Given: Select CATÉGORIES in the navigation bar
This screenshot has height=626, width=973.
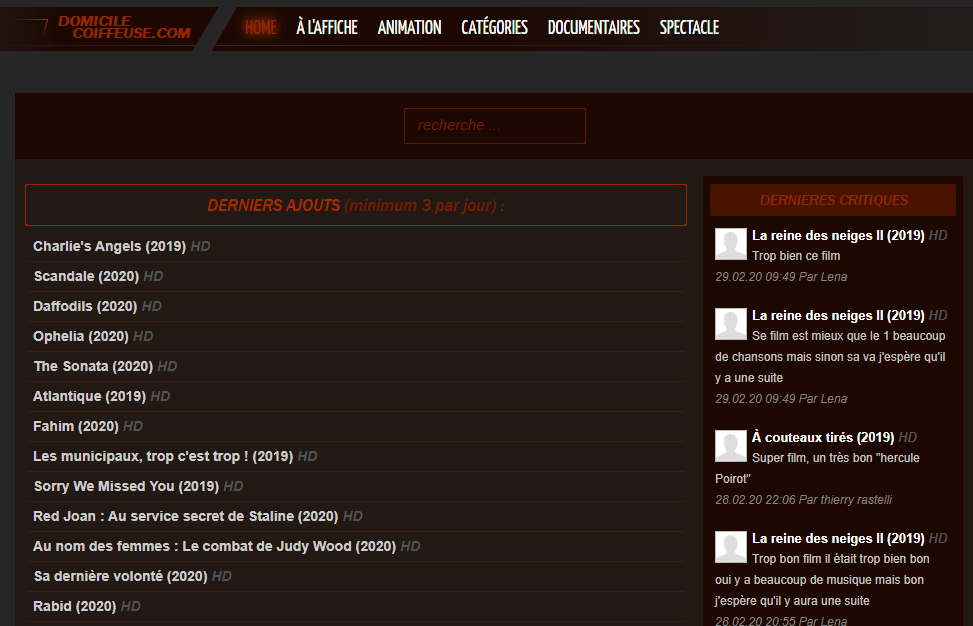Looking at the screenshot, I should [x=495, y=27].
